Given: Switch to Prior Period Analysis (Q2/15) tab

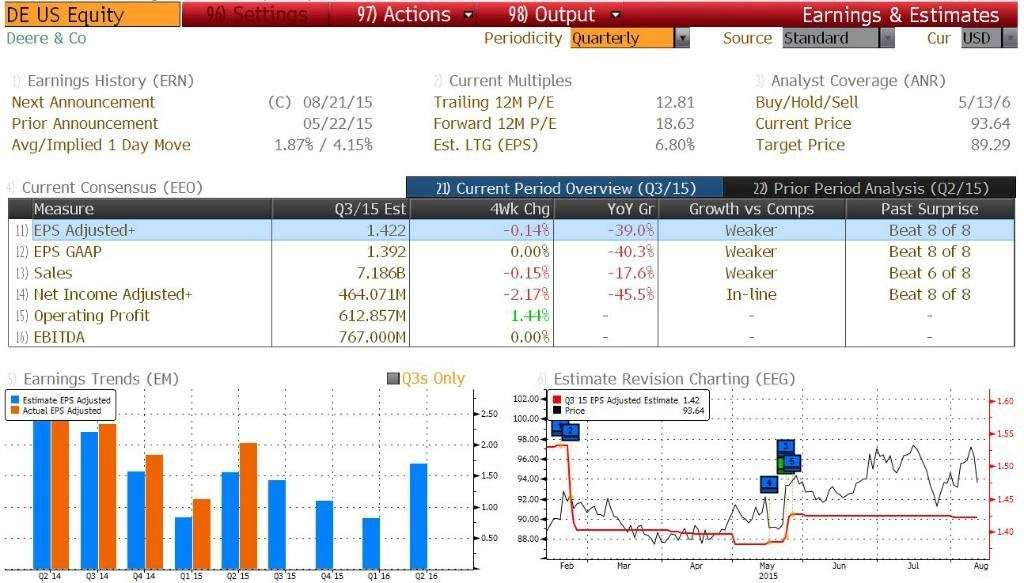Looking at the screenshot, I should [870, 188].
